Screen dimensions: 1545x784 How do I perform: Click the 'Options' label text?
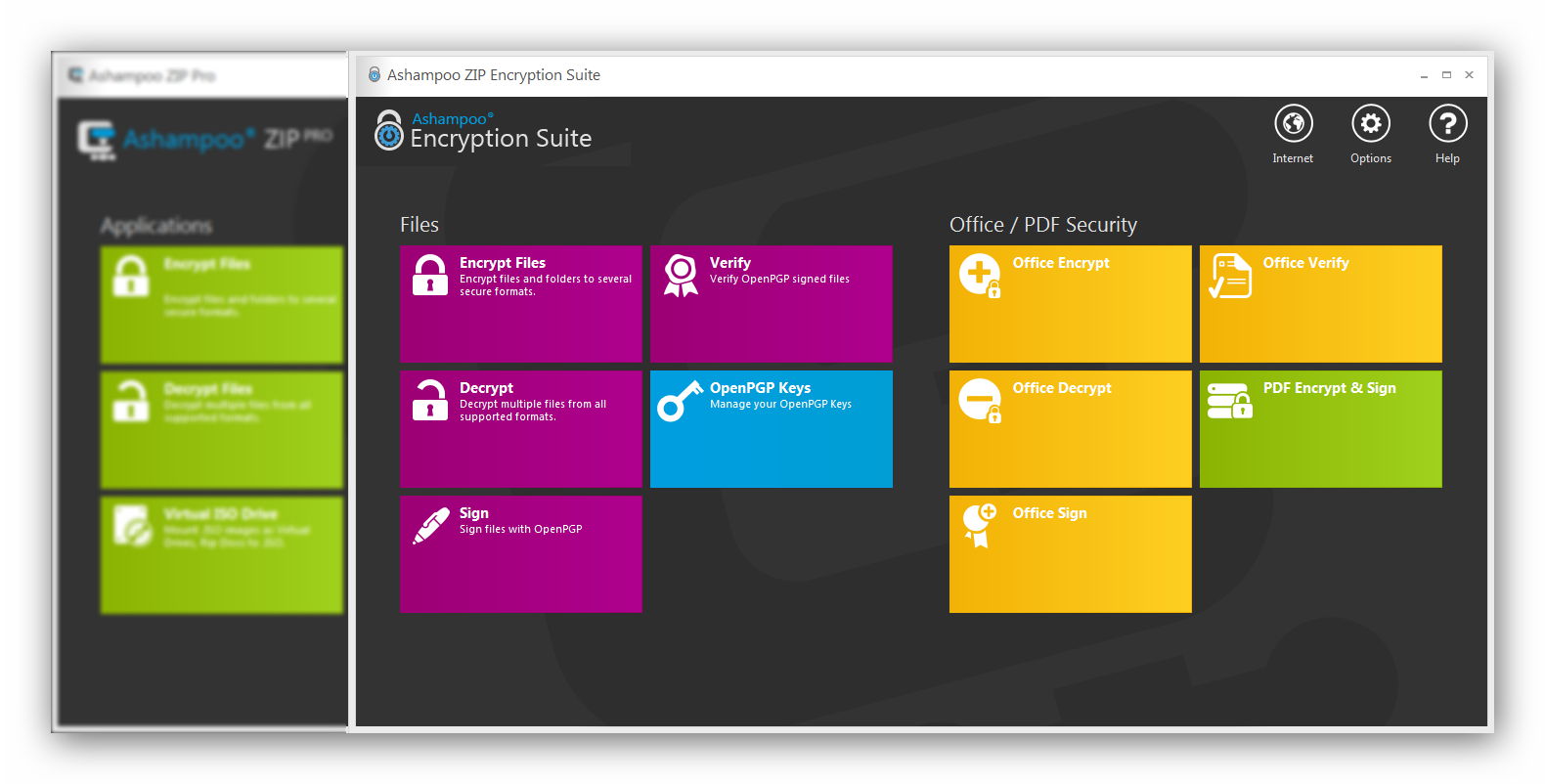[1371, 158]
